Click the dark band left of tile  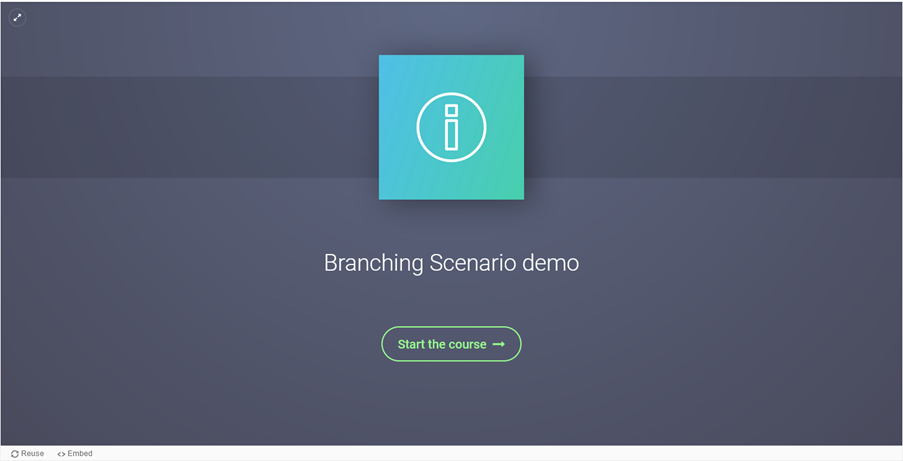click(190, 127)
